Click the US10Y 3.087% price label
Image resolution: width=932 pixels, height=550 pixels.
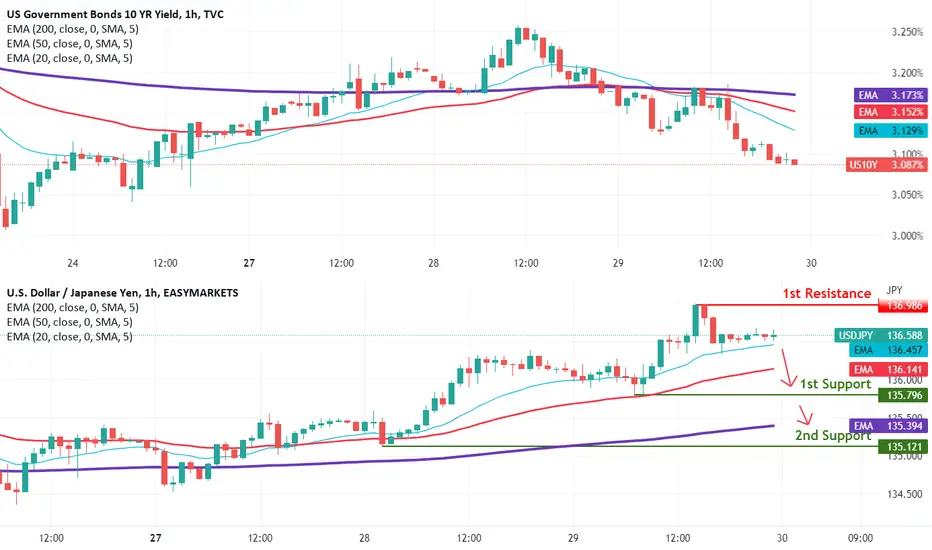coord(886,165)
